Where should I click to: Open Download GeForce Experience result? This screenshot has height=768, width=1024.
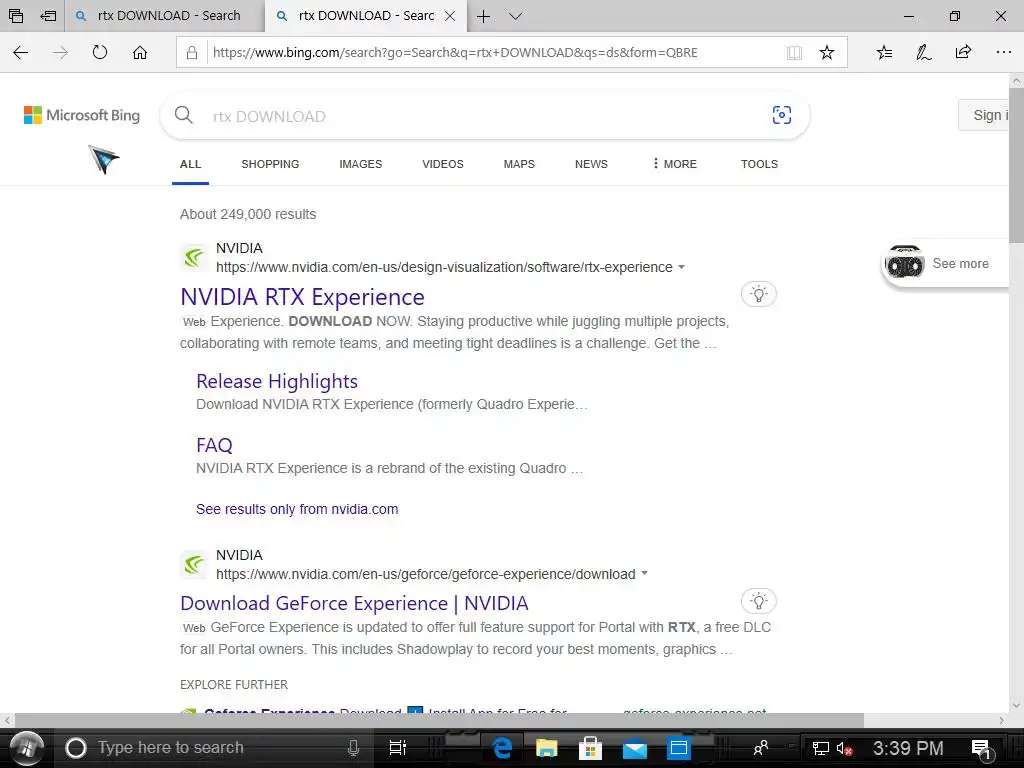354,603
